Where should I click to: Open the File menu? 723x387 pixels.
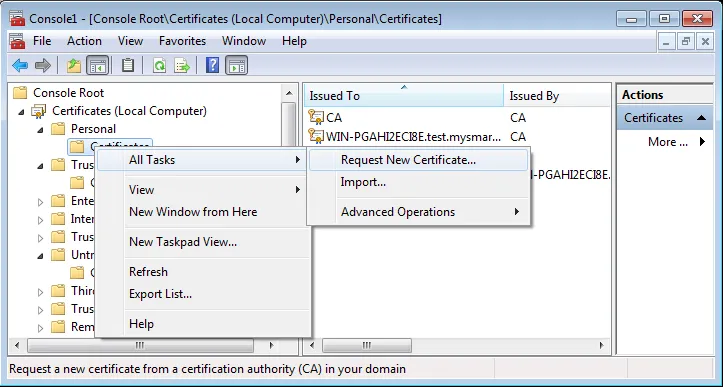pos(42,41)
